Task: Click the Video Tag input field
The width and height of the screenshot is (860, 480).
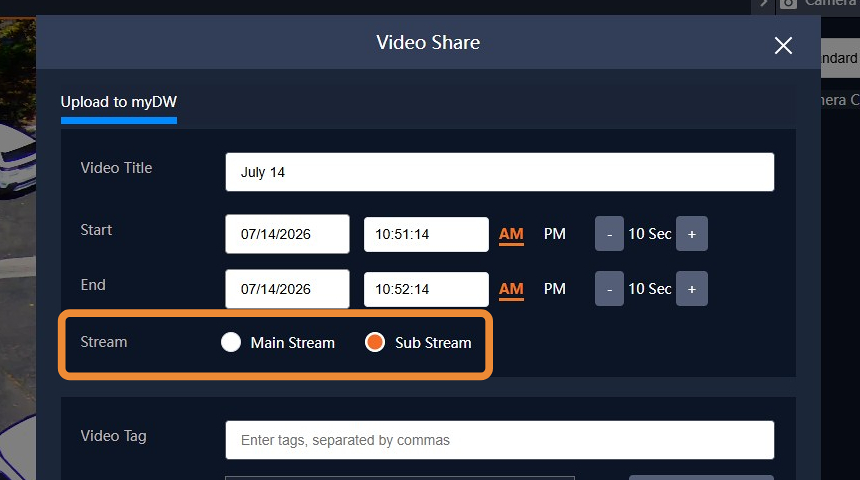Action: coord(500,440)
